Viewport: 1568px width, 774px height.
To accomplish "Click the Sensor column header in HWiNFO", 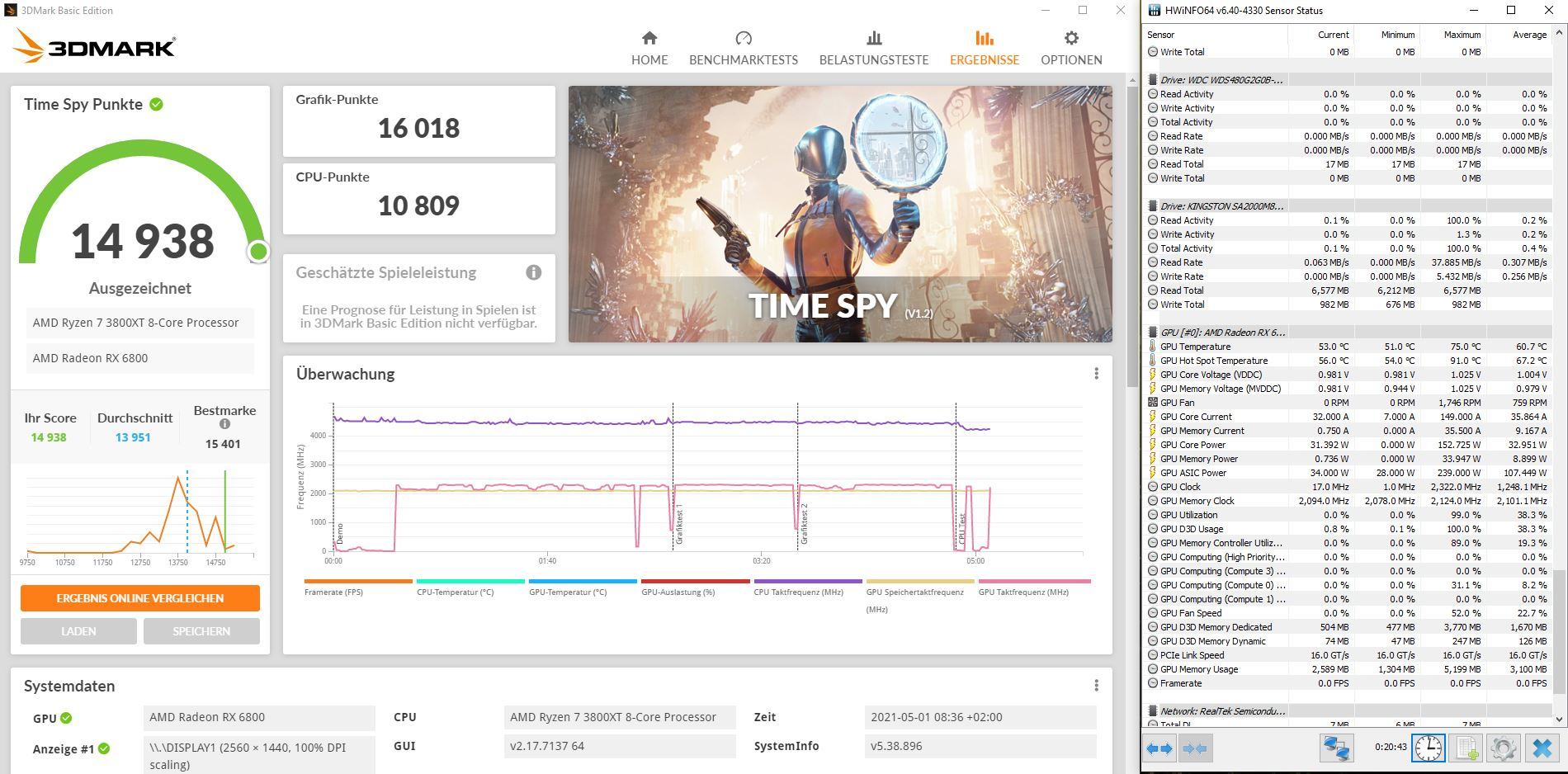I will pos(1216,35).
